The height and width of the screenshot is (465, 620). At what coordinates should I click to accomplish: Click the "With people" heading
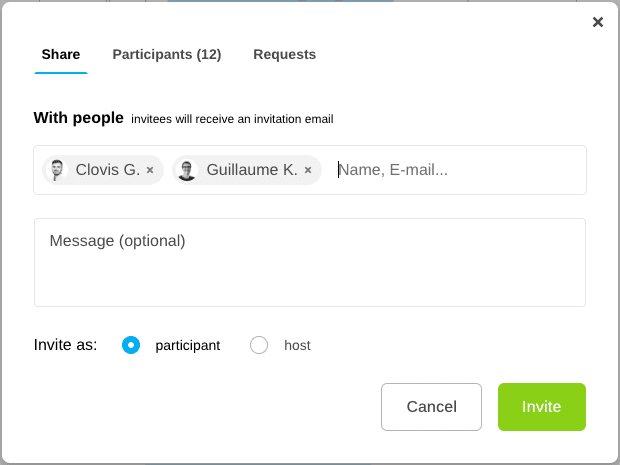79,118
